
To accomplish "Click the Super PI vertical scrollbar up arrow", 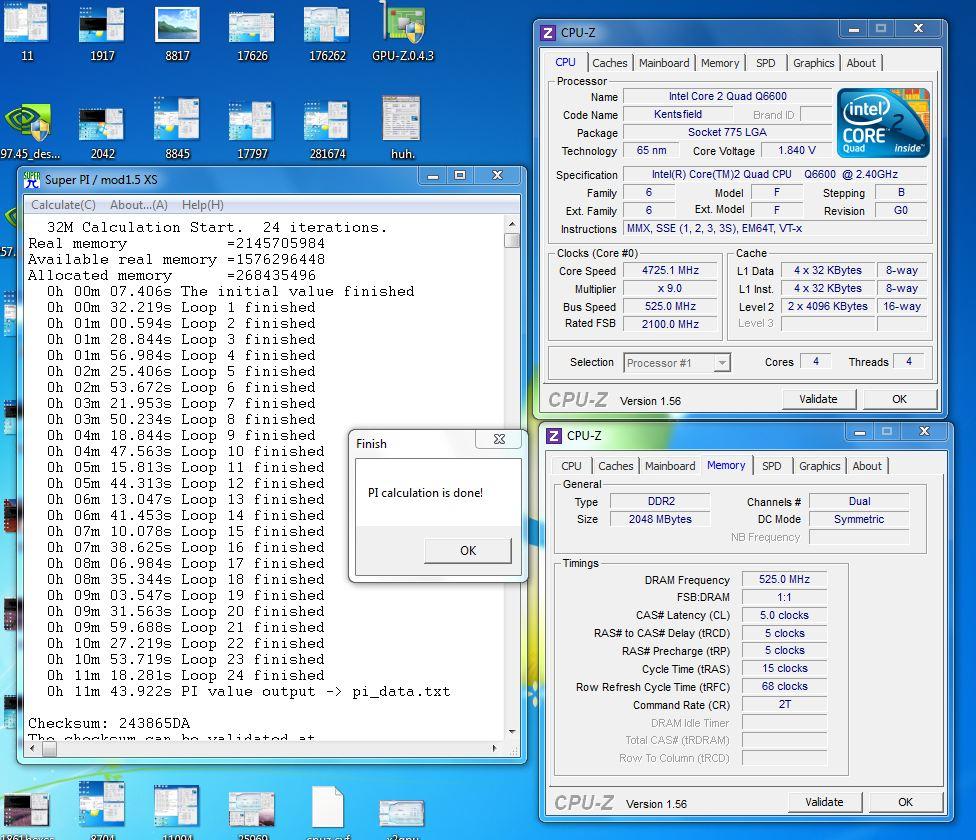I will coord(512,224).
